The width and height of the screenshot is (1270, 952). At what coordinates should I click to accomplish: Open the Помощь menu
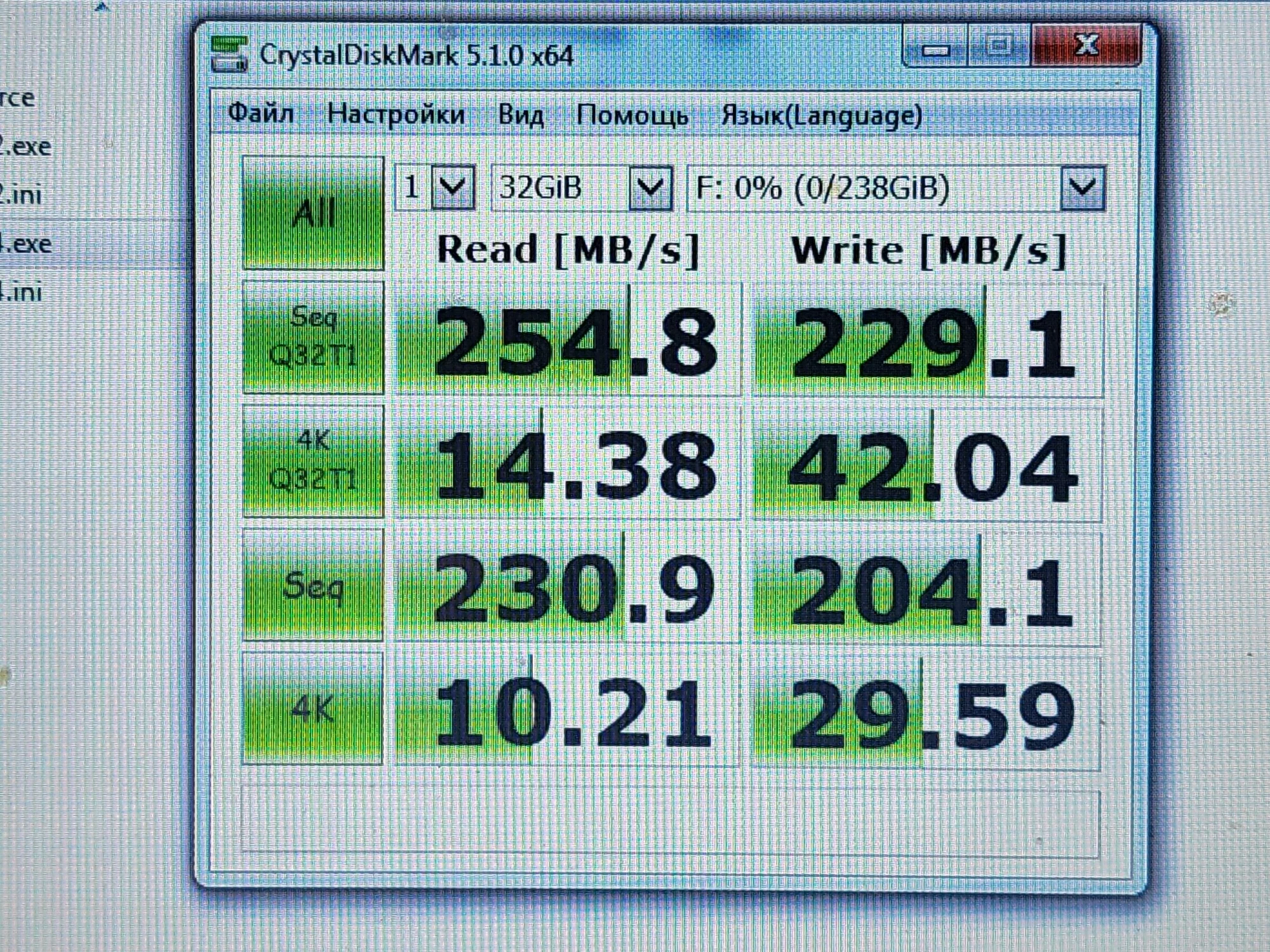[x=632, y=116]
